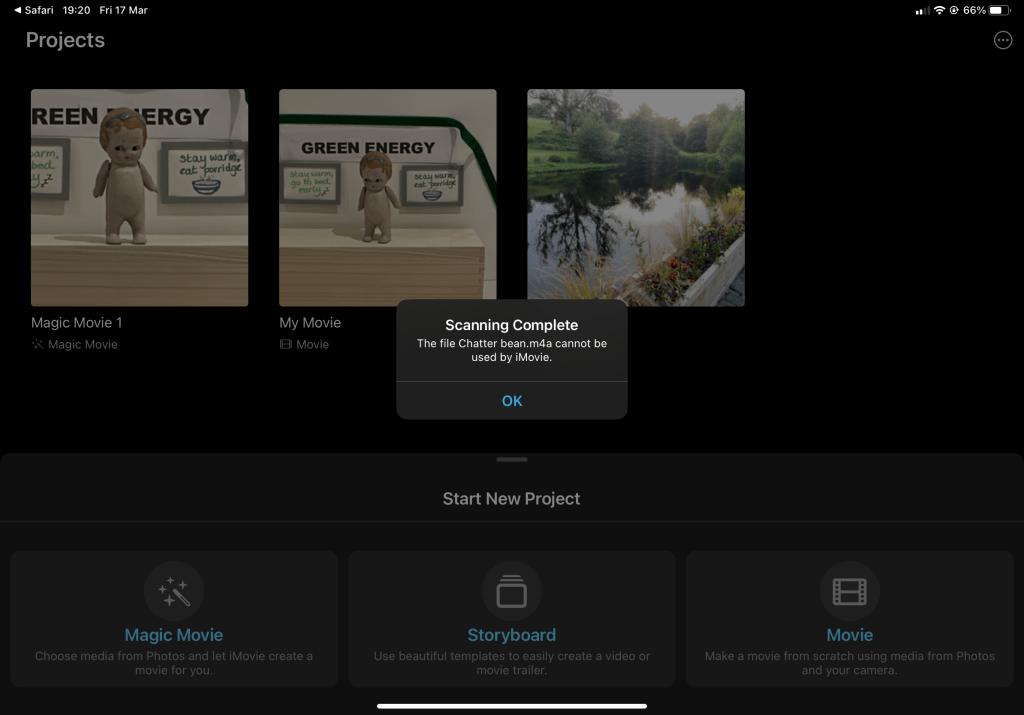Click the sparkle icon under Magic Movie 1

[x=38, y=344]
